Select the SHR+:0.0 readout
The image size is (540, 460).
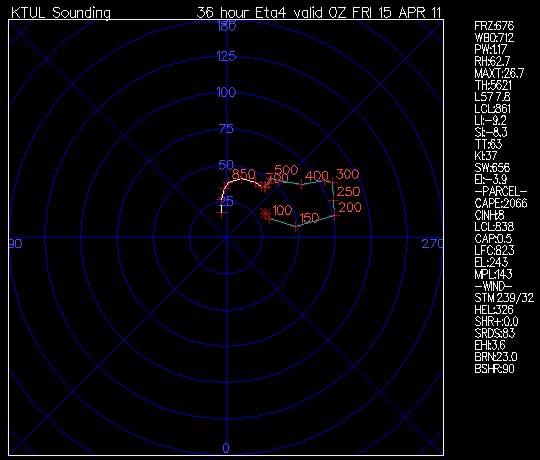point(496,321)
